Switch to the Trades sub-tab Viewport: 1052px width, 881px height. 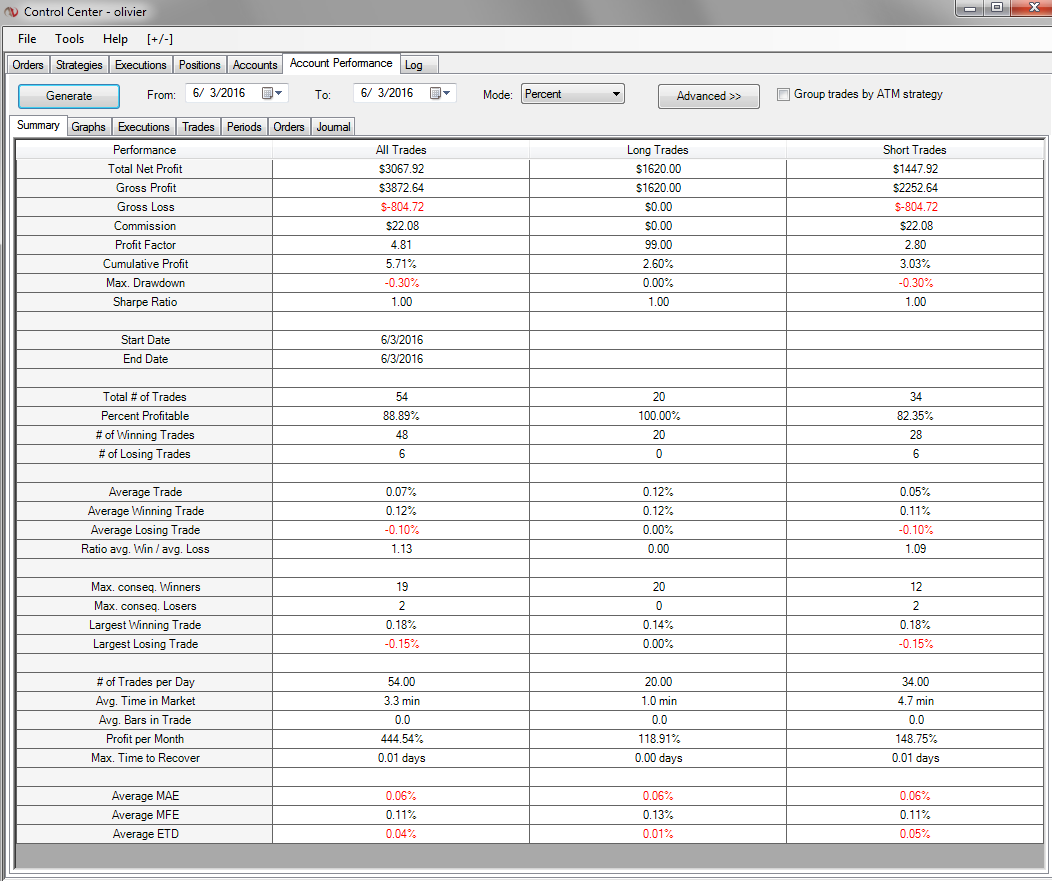198,127
